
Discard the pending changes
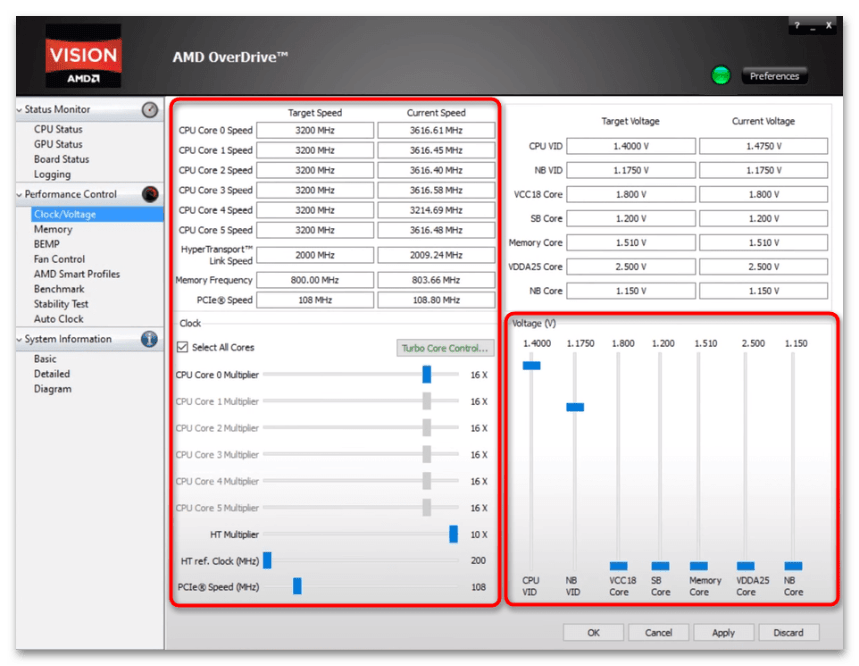[x=789, y=633]
